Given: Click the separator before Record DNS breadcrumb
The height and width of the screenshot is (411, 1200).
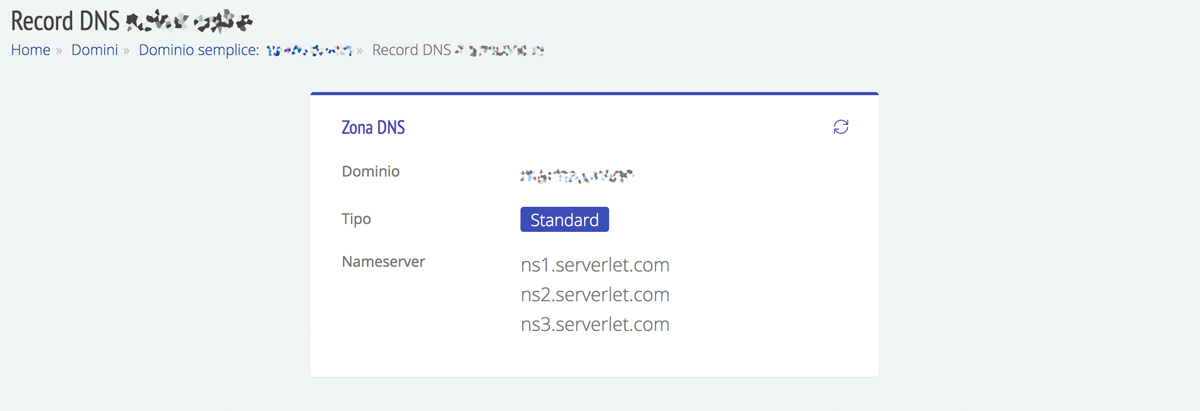Looking at the screenshot, I should tap(360, 50).
